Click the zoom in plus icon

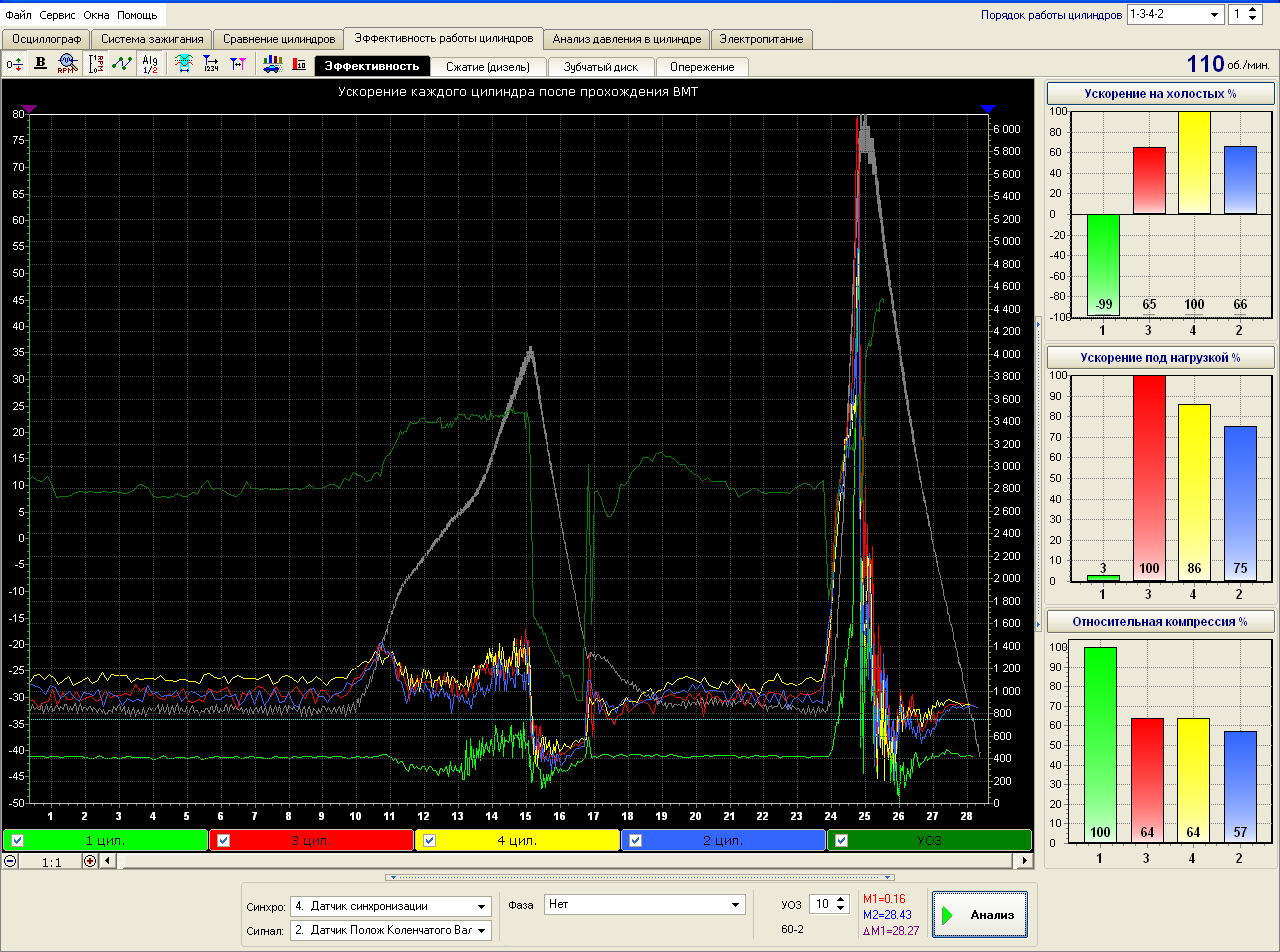pyautogui.click(x=90, y=861)
